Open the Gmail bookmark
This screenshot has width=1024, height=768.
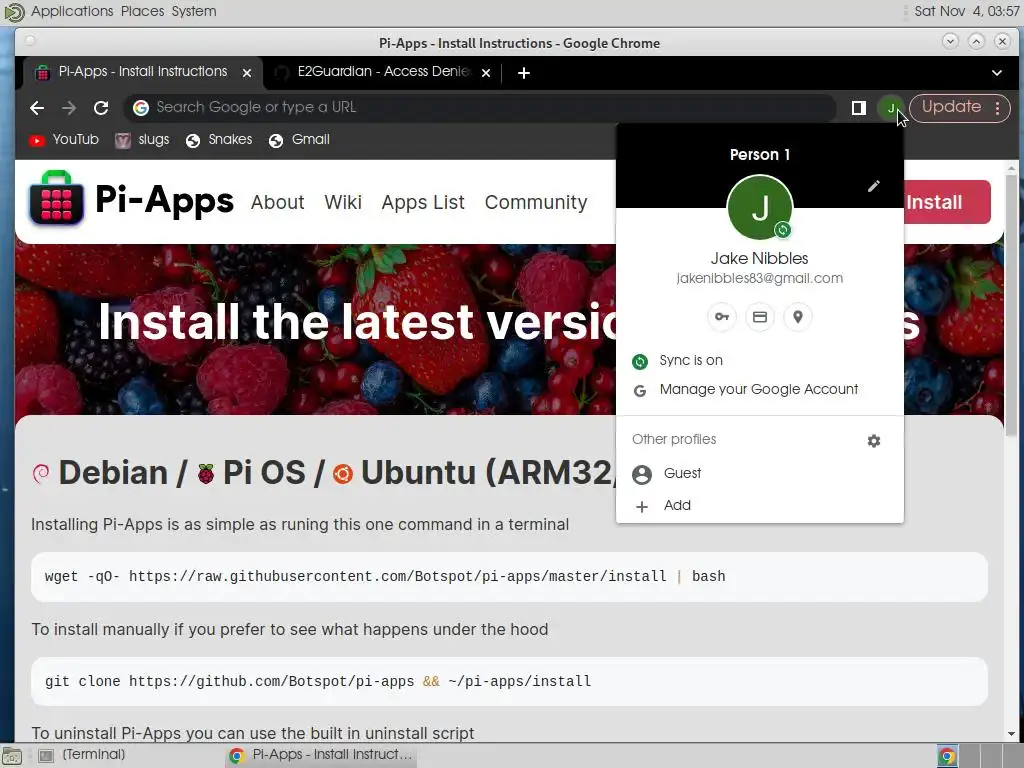click(299, 140)
